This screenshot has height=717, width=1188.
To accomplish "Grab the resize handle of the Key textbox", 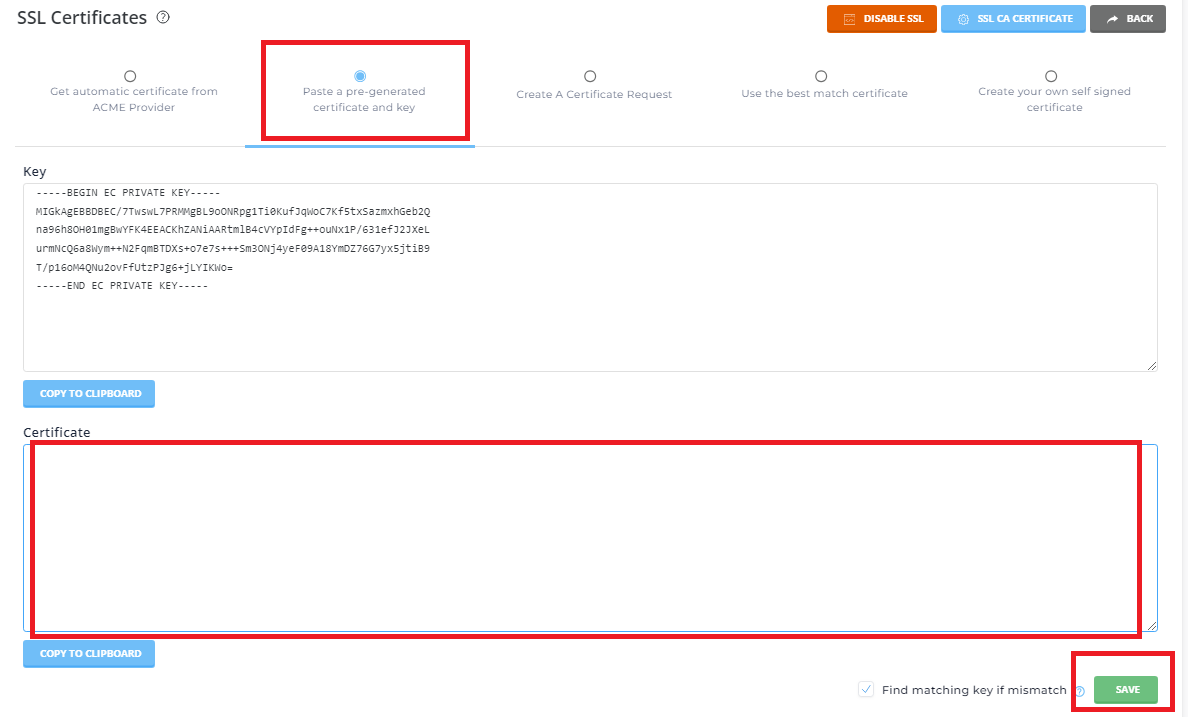I will click(1152, 366).
